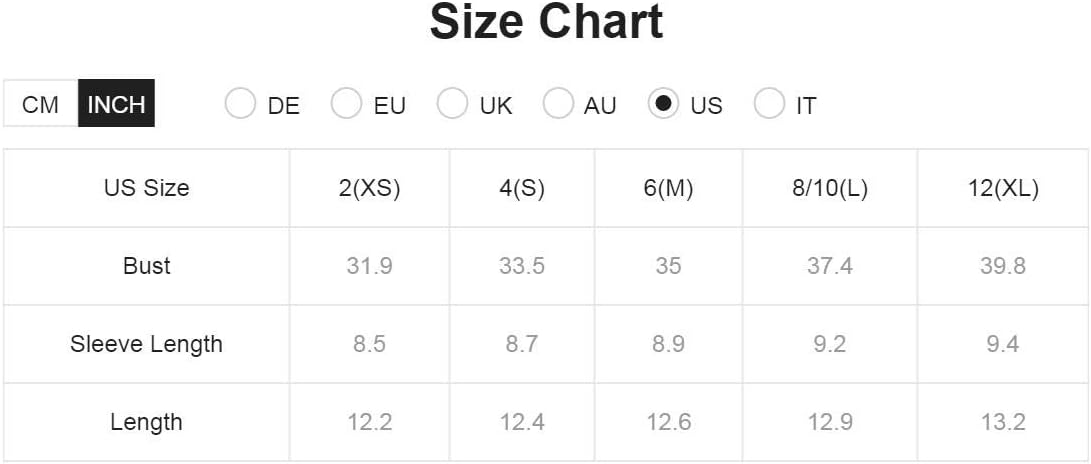Click bust value 39.8 for XL
Viewport: 1091px width, 464px height.
[x=1003, y=266]
